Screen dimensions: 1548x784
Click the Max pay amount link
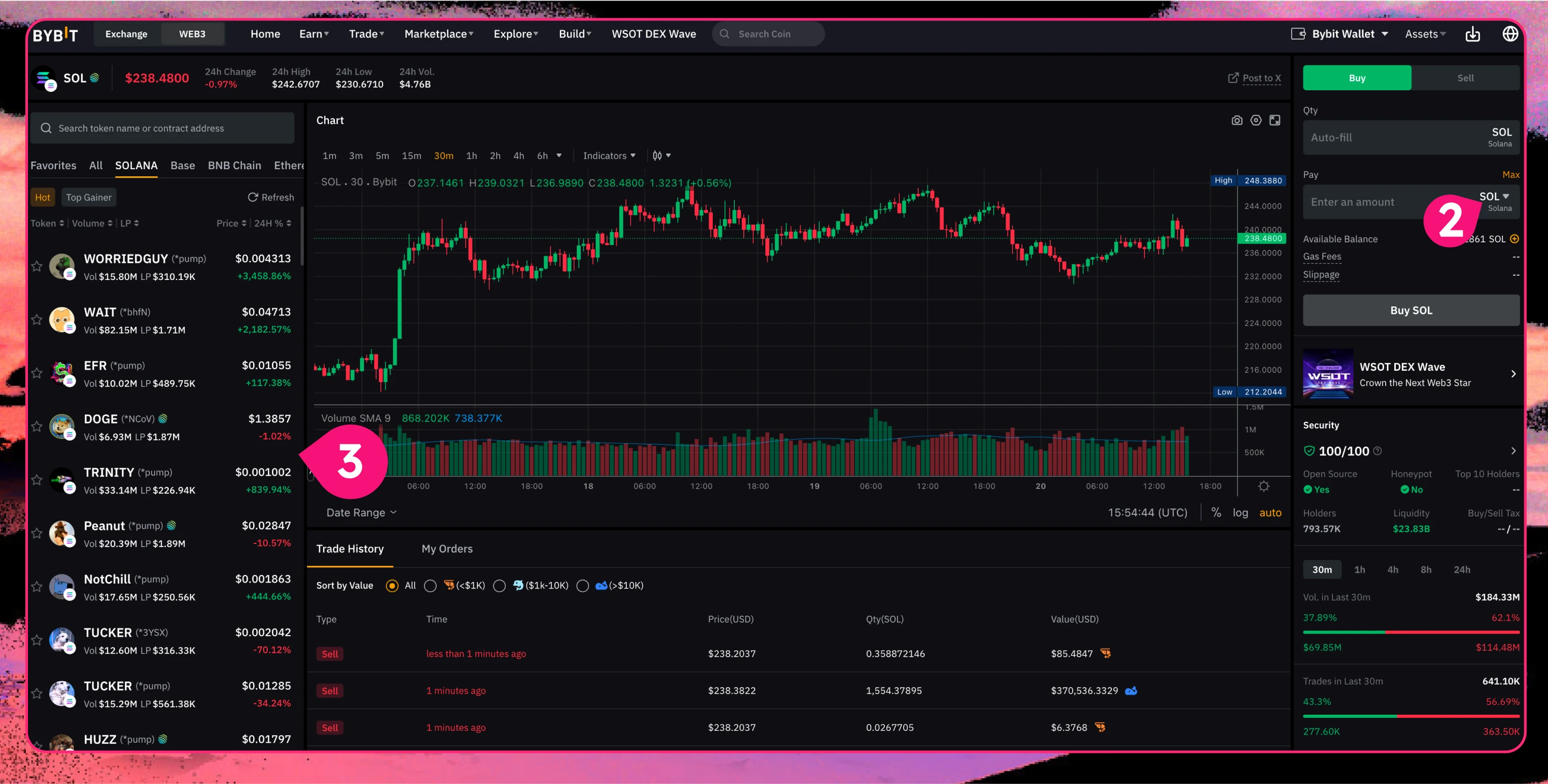click(1511, 175)
